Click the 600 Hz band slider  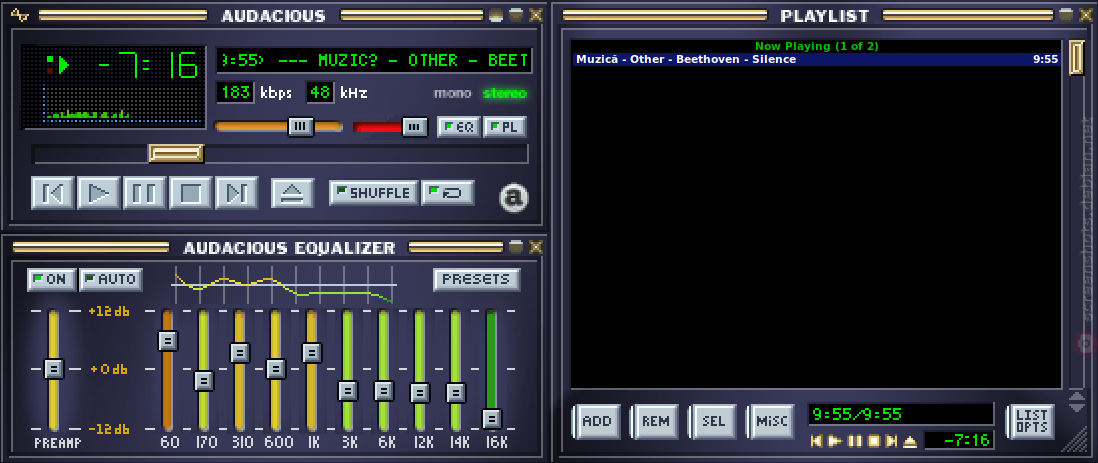pyautogui.click(x=276, y=368)
